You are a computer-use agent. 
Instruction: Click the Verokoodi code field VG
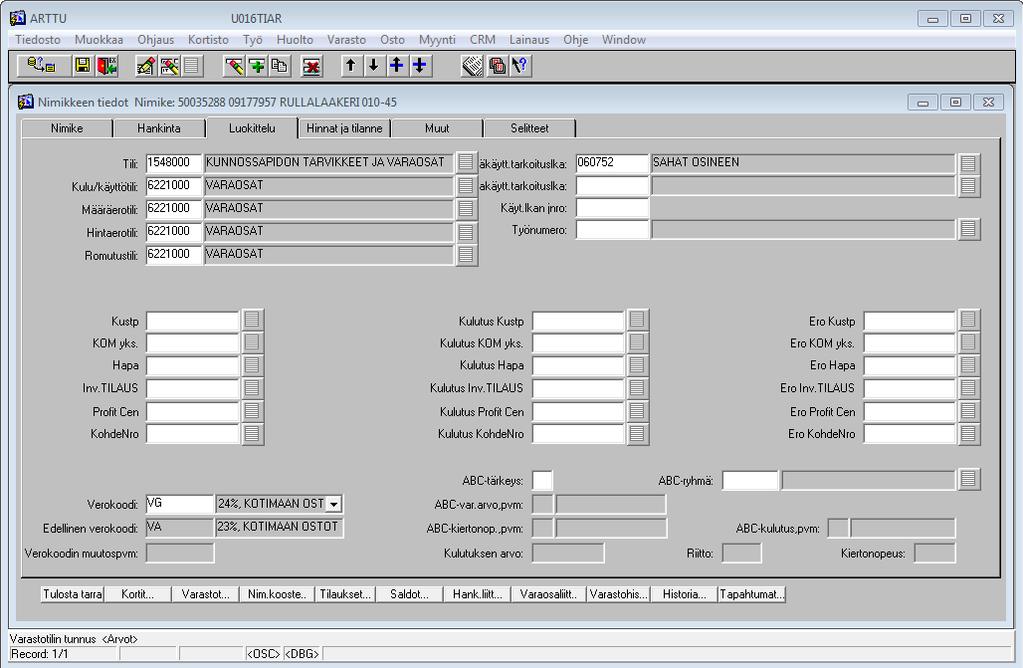point(180,504)
